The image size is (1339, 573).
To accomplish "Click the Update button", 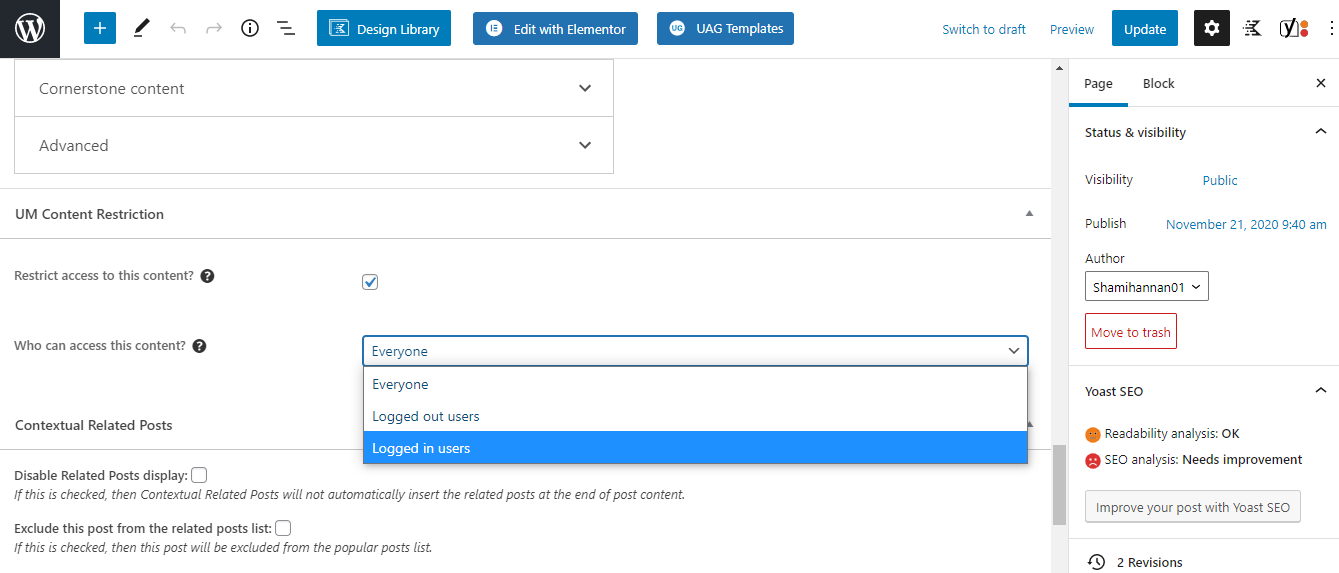I will 1144,29.
